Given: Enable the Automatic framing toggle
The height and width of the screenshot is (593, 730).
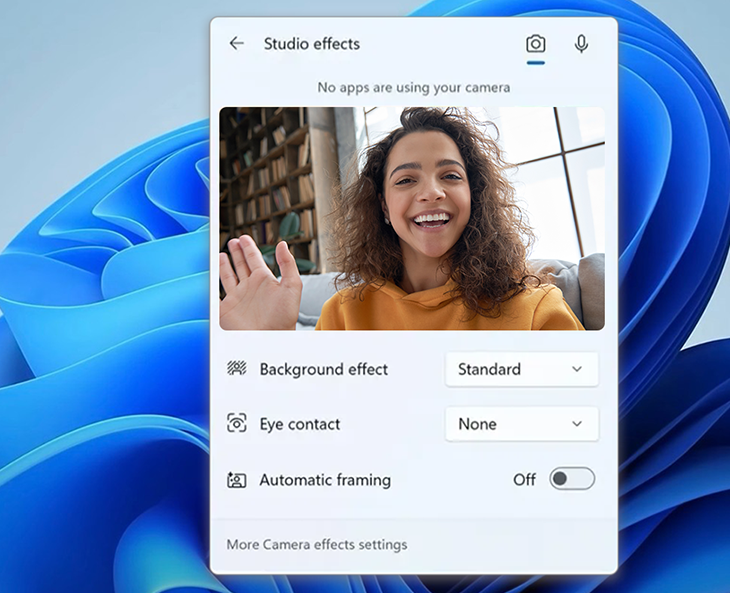Looking at the screenshot, I should click(572, 479).
